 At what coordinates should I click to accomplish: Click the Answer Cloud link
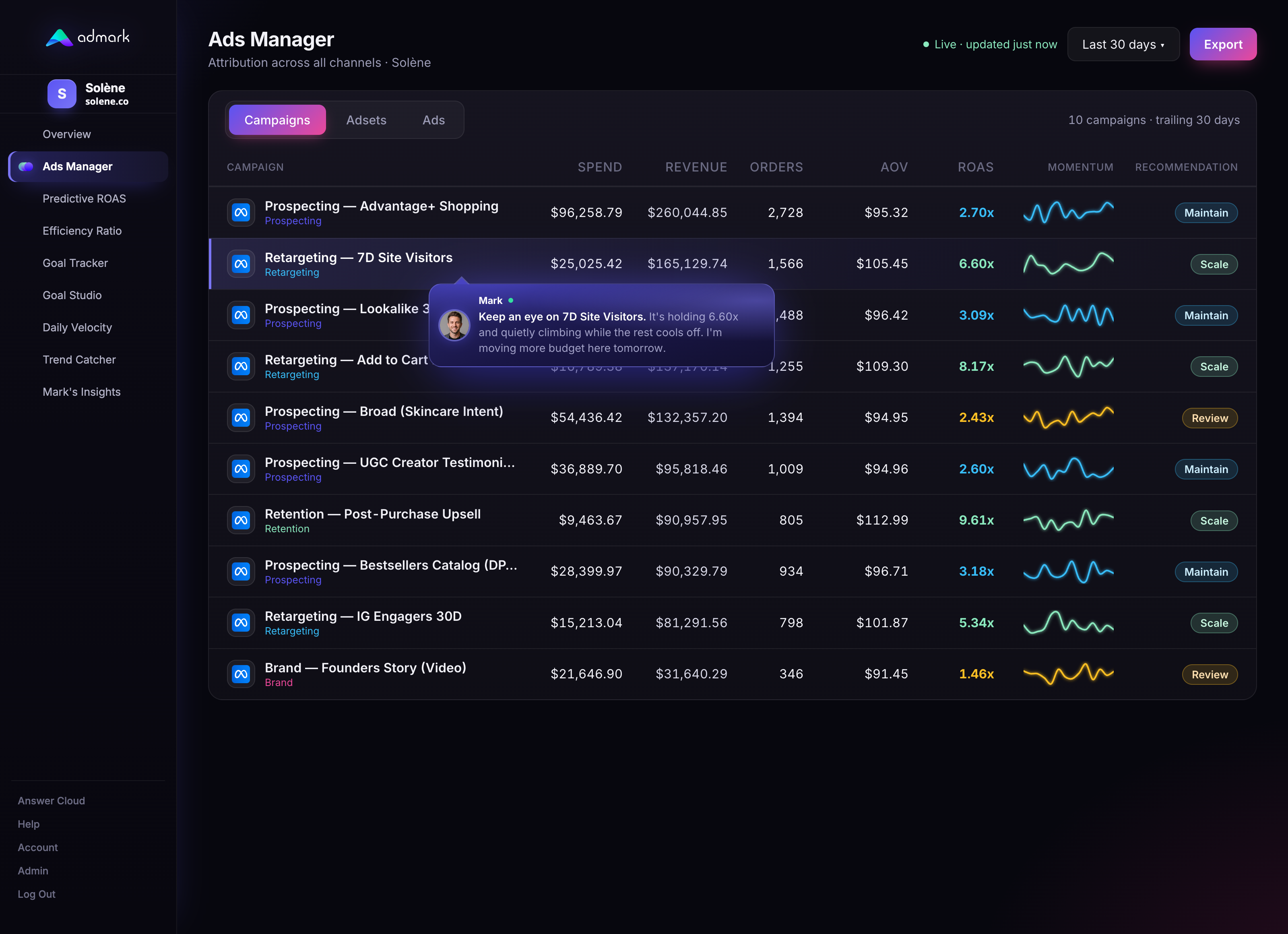[51, 800]
